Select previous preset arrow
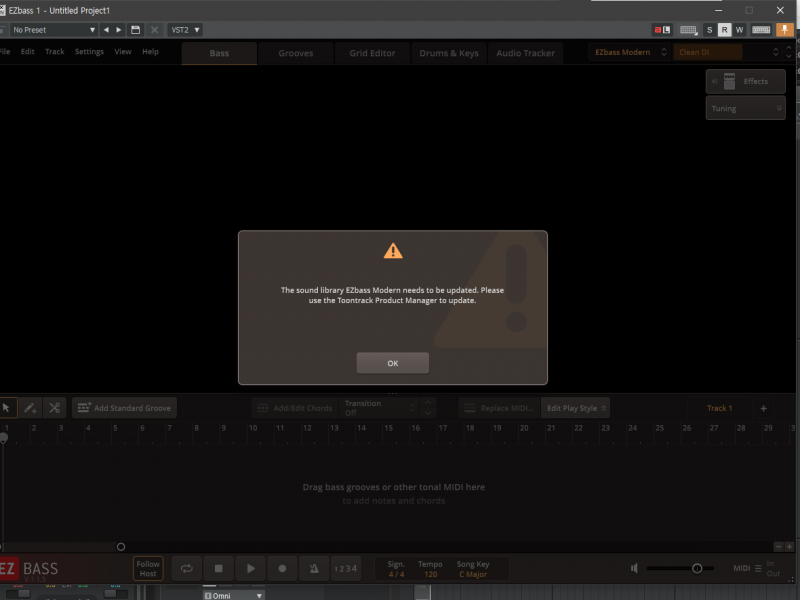Screen dimensions: 800x600 point(106,30)
